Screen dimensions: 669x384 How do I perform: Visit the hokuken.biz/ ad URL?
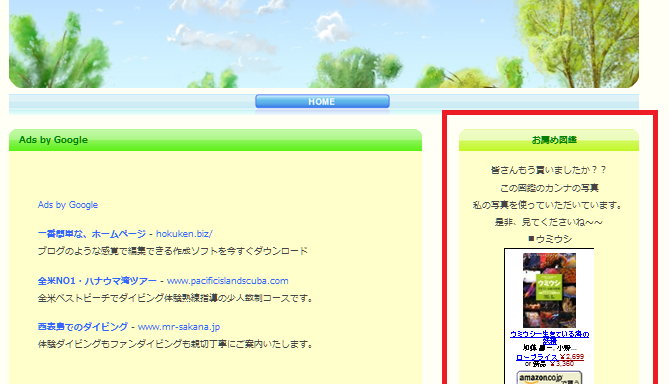pos(184,234)
